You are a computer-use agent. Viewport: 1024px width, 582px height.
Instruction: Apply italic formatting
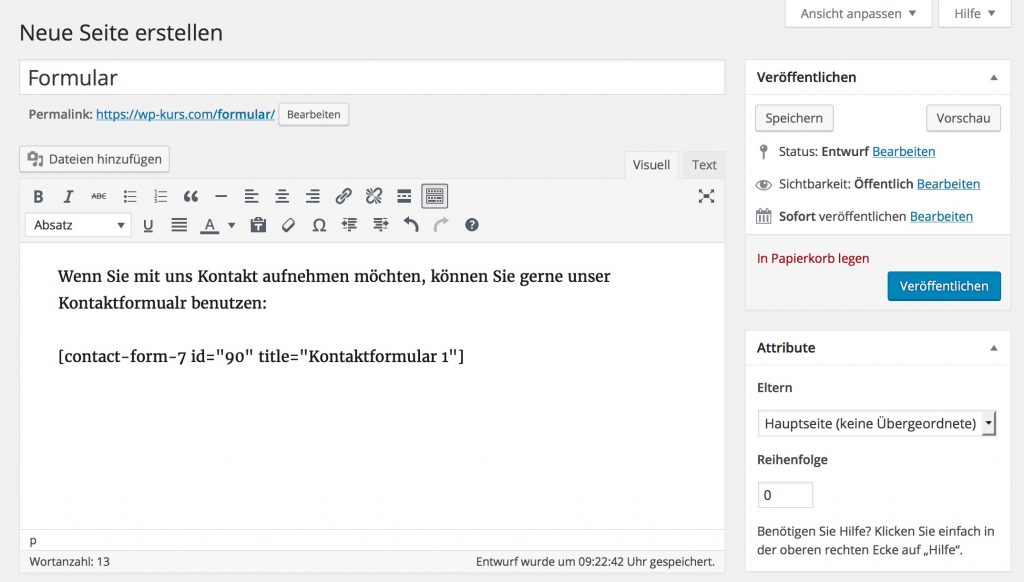[67, 196]
